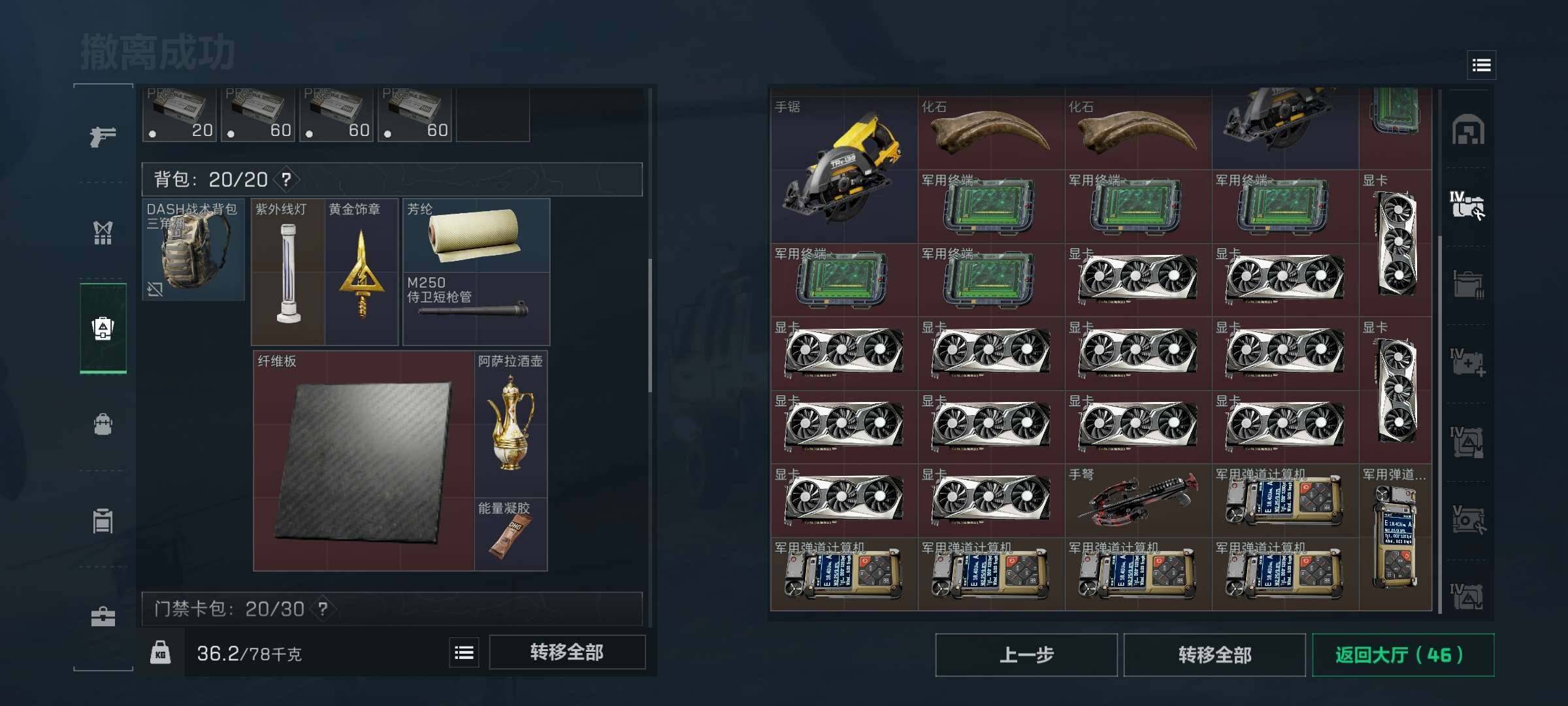Select the 纤维板 carbon fiber item
The height and width of the screenshot is (706, 1568).
point(363,461)
